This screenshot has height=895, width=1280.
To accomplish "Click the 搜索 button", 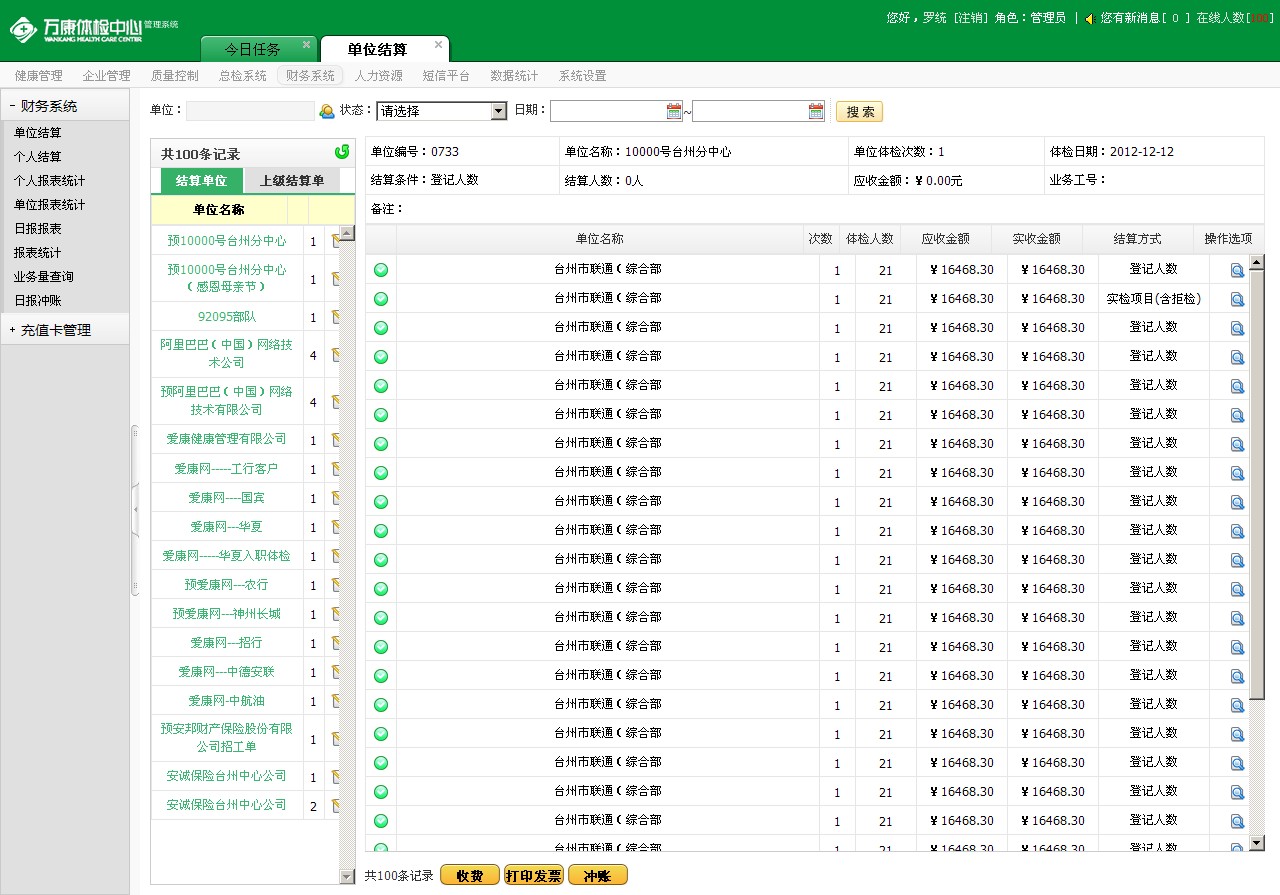I will click(859, 112).
